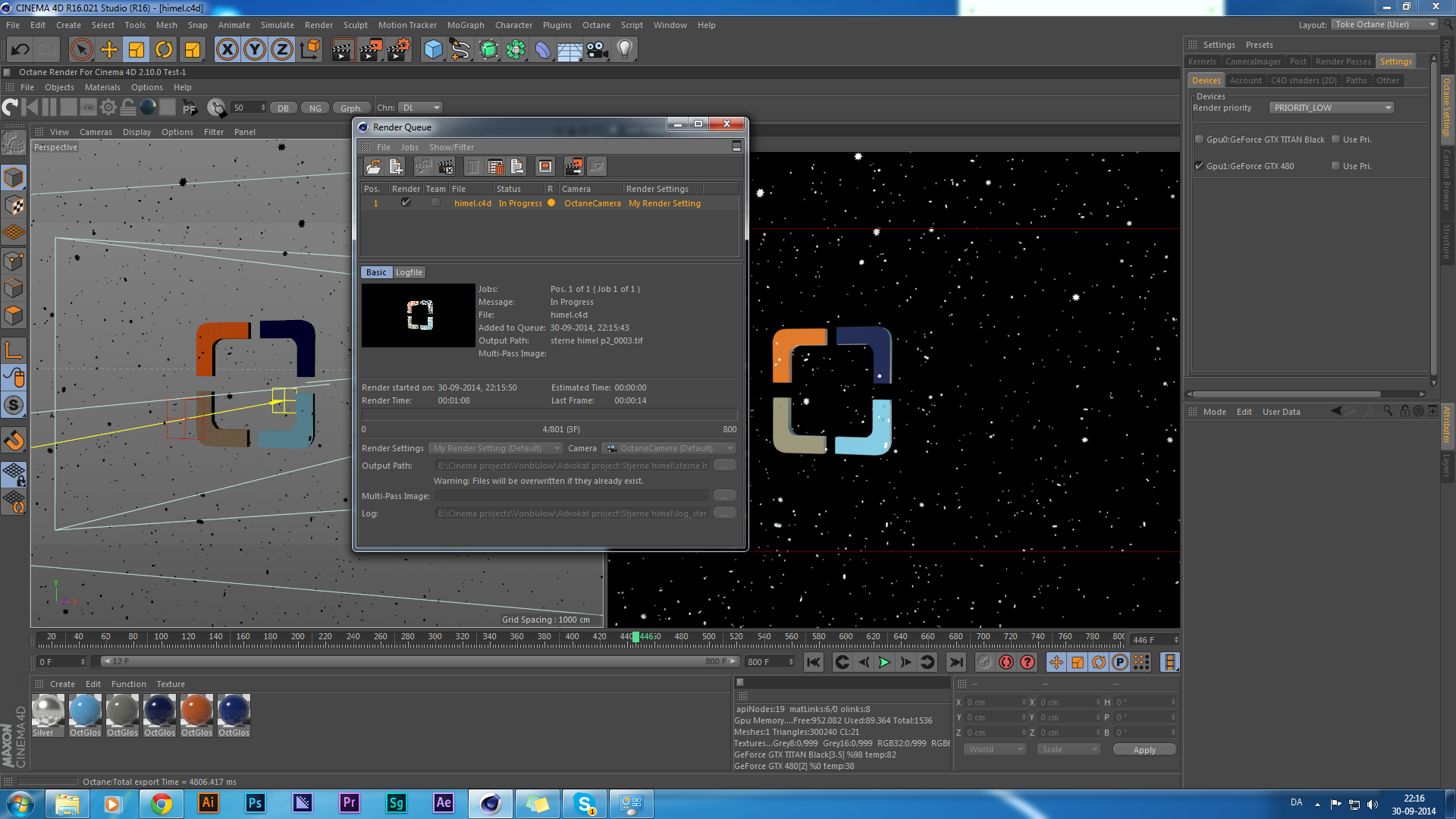
Task: Expand the Chn DL channel dropdown
Action: pos(421,108)
